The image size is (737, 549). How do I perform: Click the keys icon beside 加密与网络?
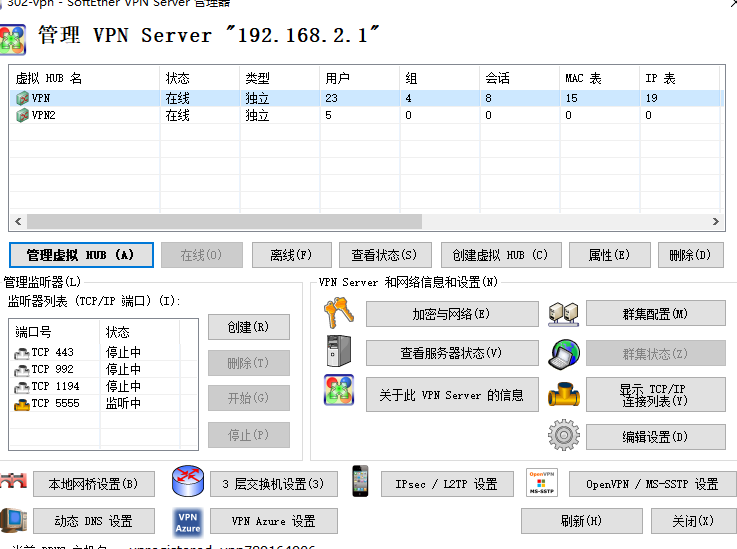tap(338, 313)
